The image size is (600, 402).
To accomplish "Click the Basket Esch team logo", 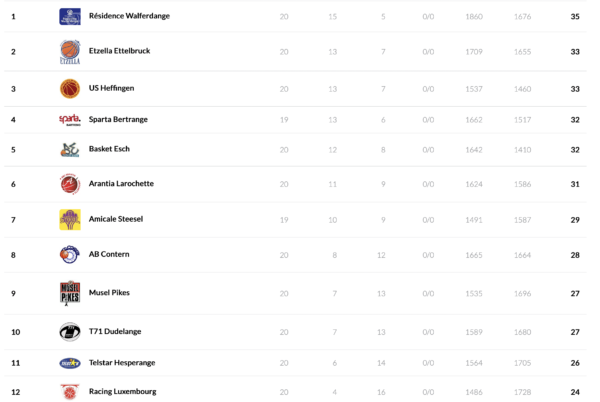I will [70, 150].
